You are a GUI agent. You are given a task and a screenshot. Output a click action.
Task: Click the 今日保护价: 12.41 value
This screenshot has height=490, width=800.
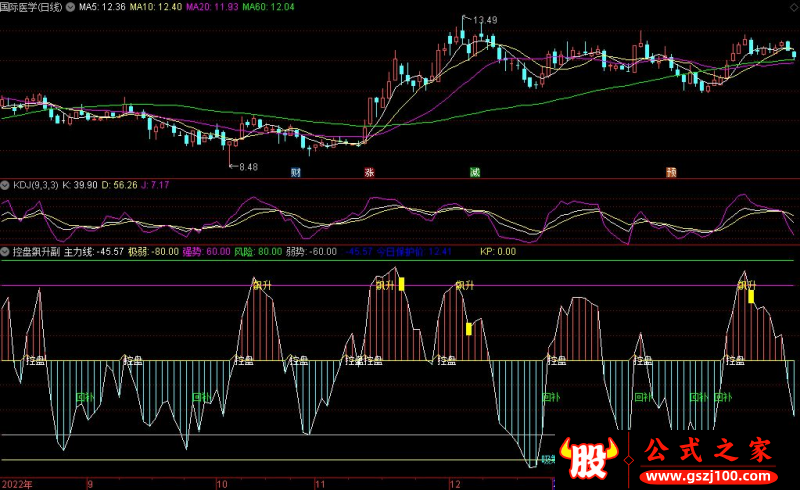click(414, 252)
